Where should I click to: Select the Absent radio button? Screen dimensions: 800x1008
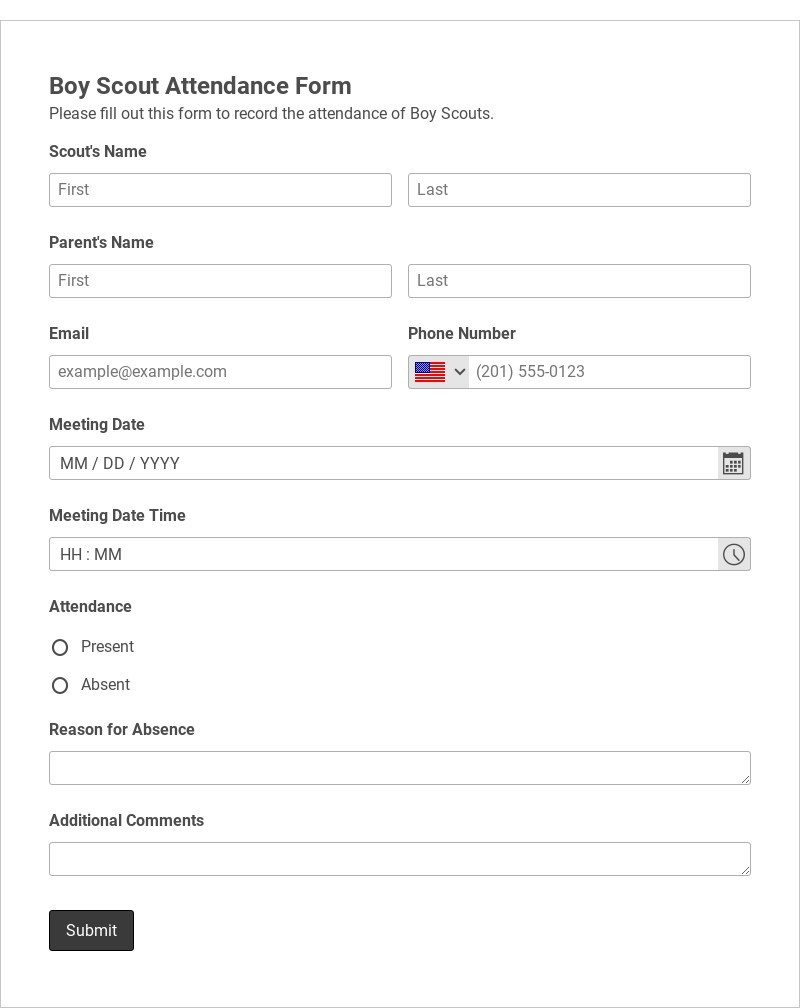pos(60,685)
